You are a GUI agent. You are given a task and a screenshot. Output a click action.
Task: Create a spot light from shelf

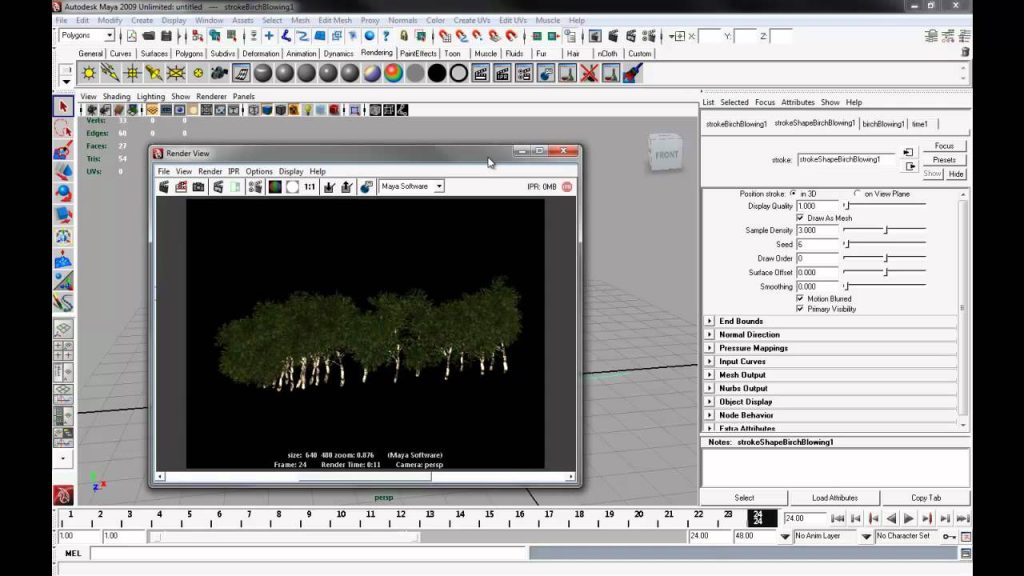pos(154,73)
